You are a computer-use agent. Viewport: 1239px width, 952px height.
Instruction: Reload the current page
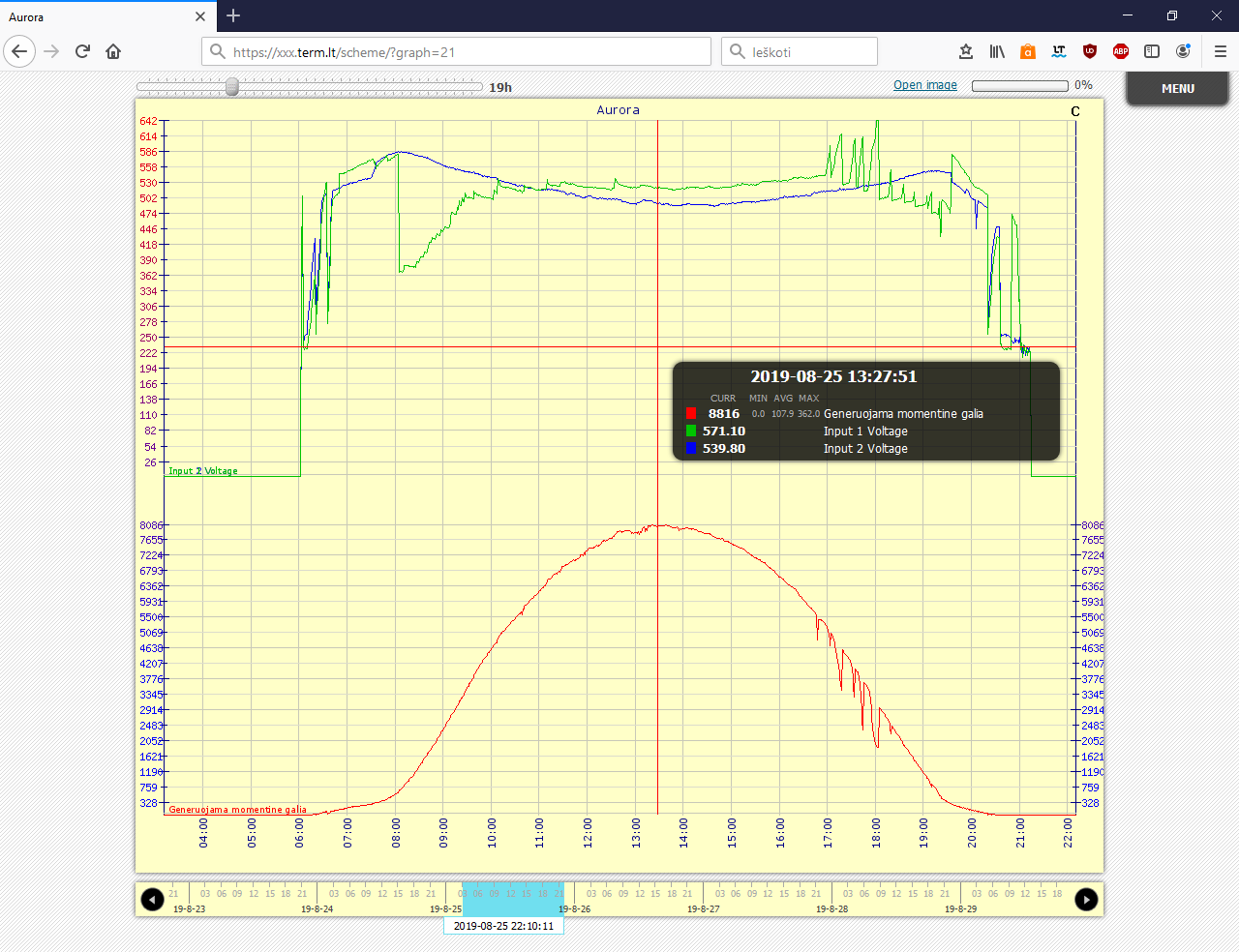click(x=82, y=51)
